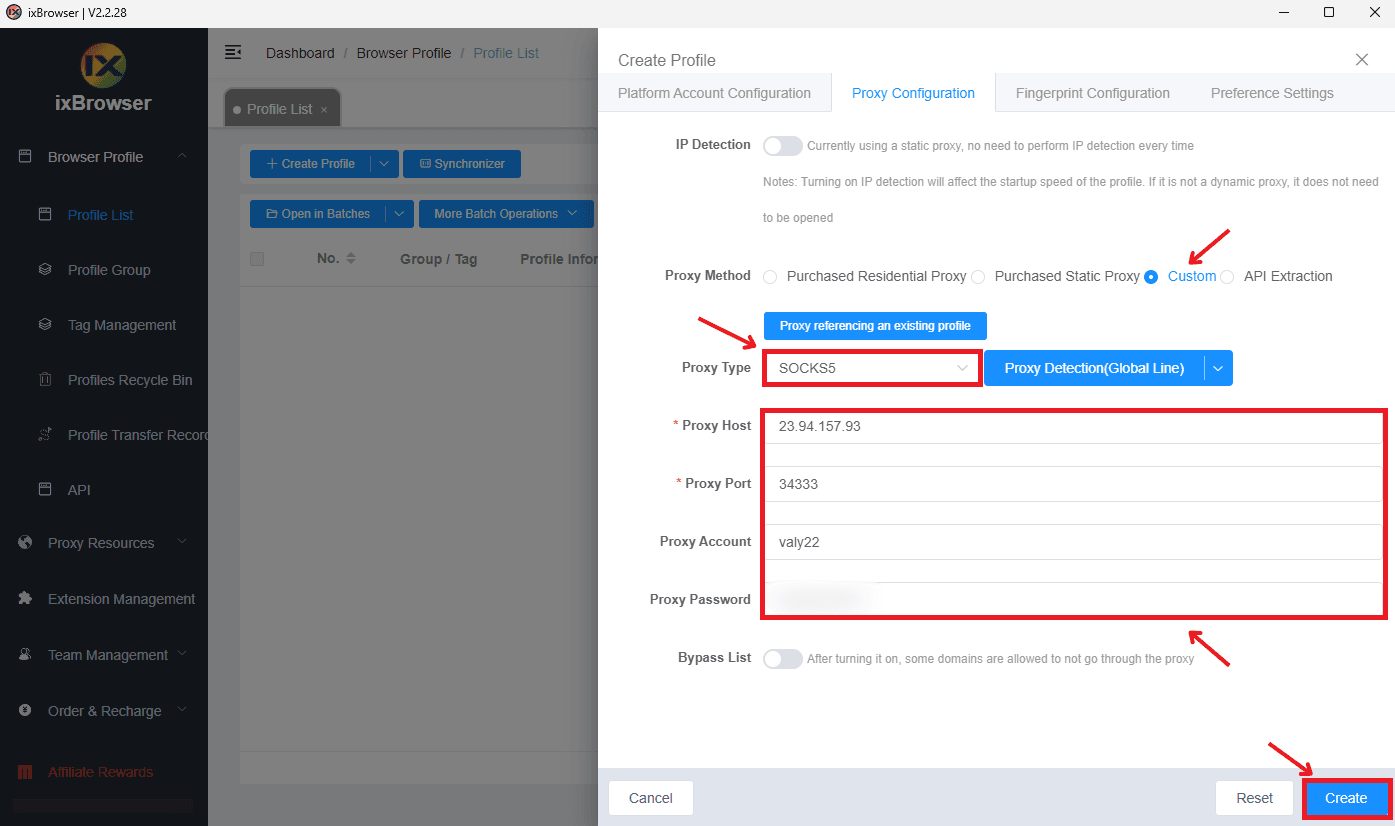Enable the IP Detection toggle
The width and height of the screenshot is (1395, 826).
pos(783,145)
